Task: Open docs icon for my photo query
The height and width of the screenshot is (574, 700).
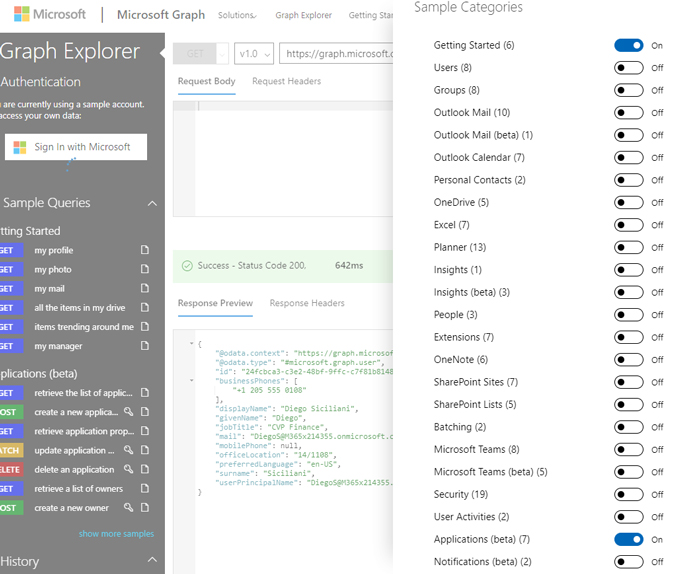Action: 145,269
